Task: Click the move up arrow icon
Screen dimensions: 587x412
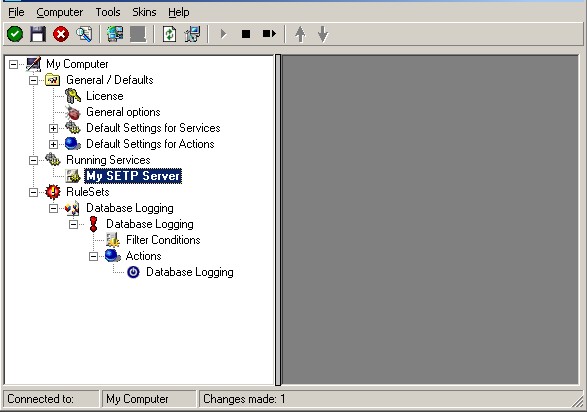Action: [300, 34]
